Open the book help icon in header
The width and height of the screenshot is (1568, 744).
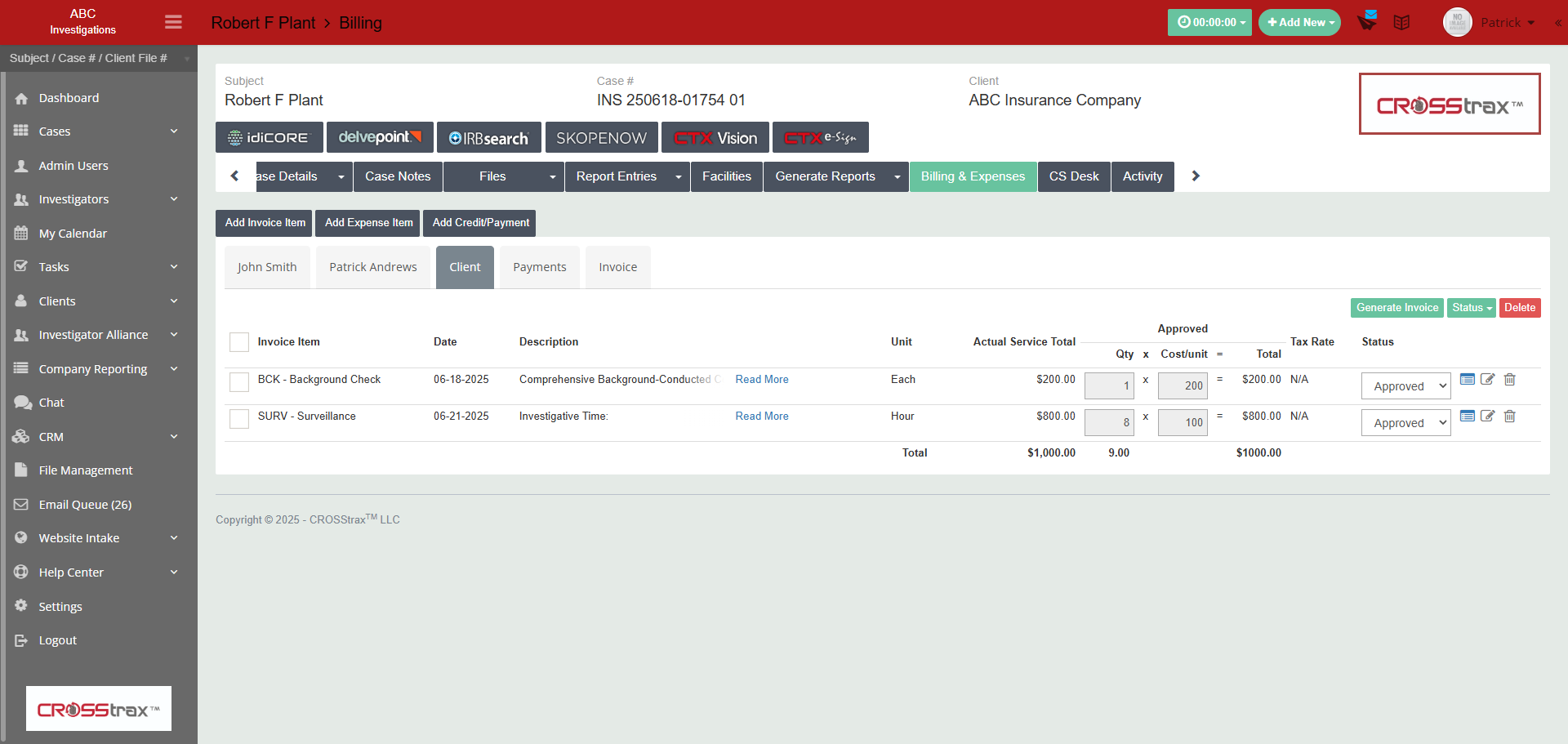coord(1401,22)
